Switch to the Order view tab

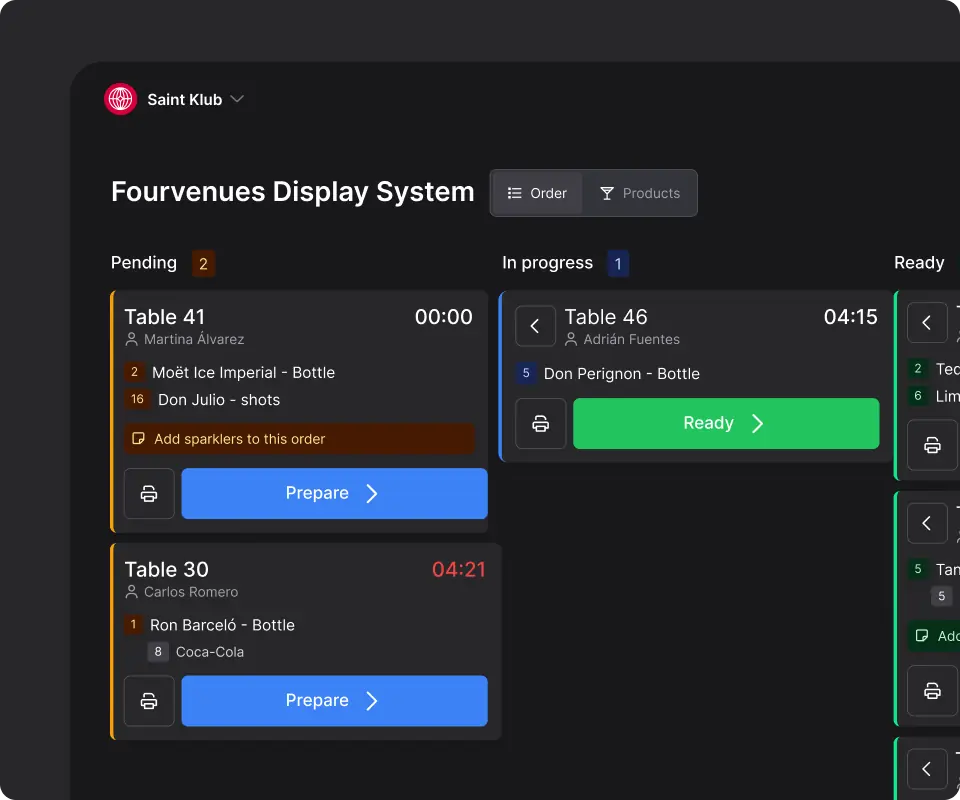point(537,193)
